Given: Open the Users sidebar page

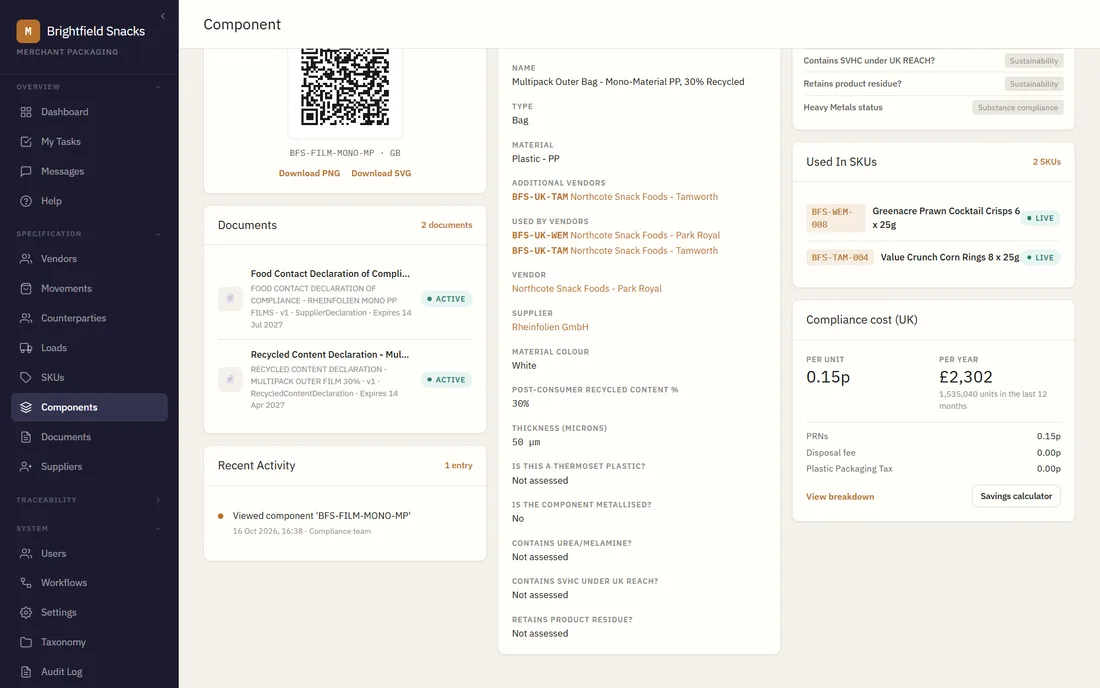Looking at the screenshot, I should 89,553.
